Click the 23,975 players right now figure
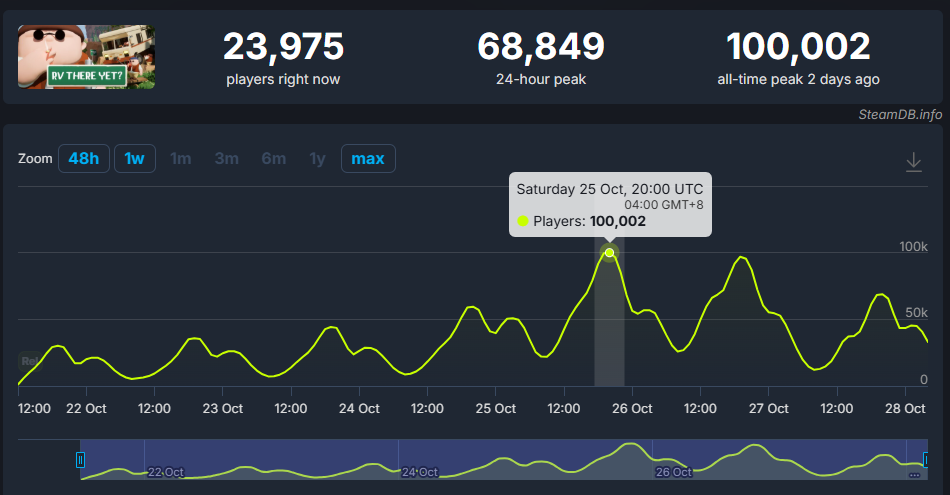The image size is (950, 495). pos(283,46)
